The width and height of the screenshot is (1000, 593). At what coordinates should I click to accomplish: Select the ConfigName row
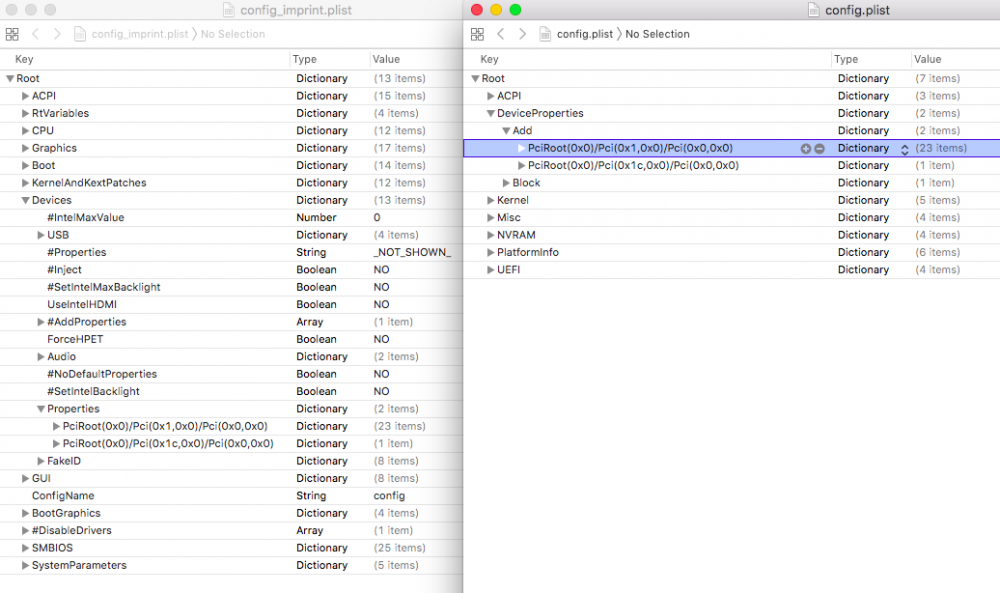coord(231,495)
